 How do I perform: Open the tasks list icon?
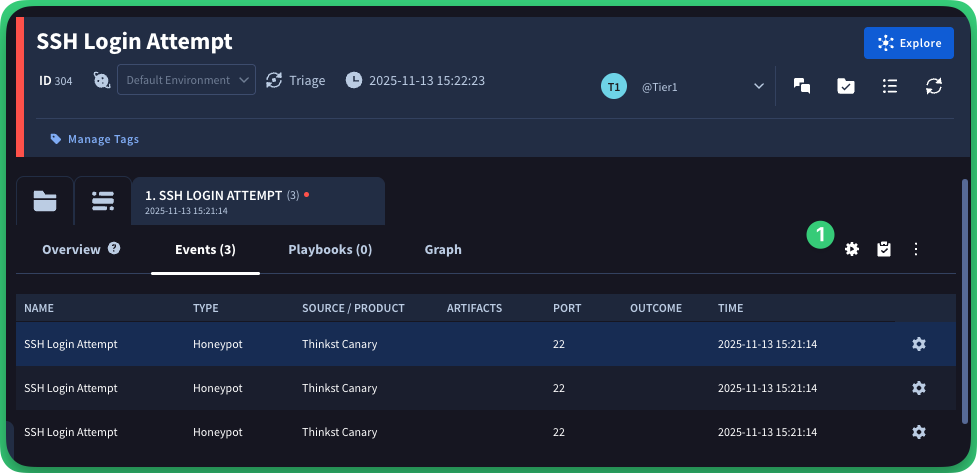pyautogui.click(x=889, y=86)
